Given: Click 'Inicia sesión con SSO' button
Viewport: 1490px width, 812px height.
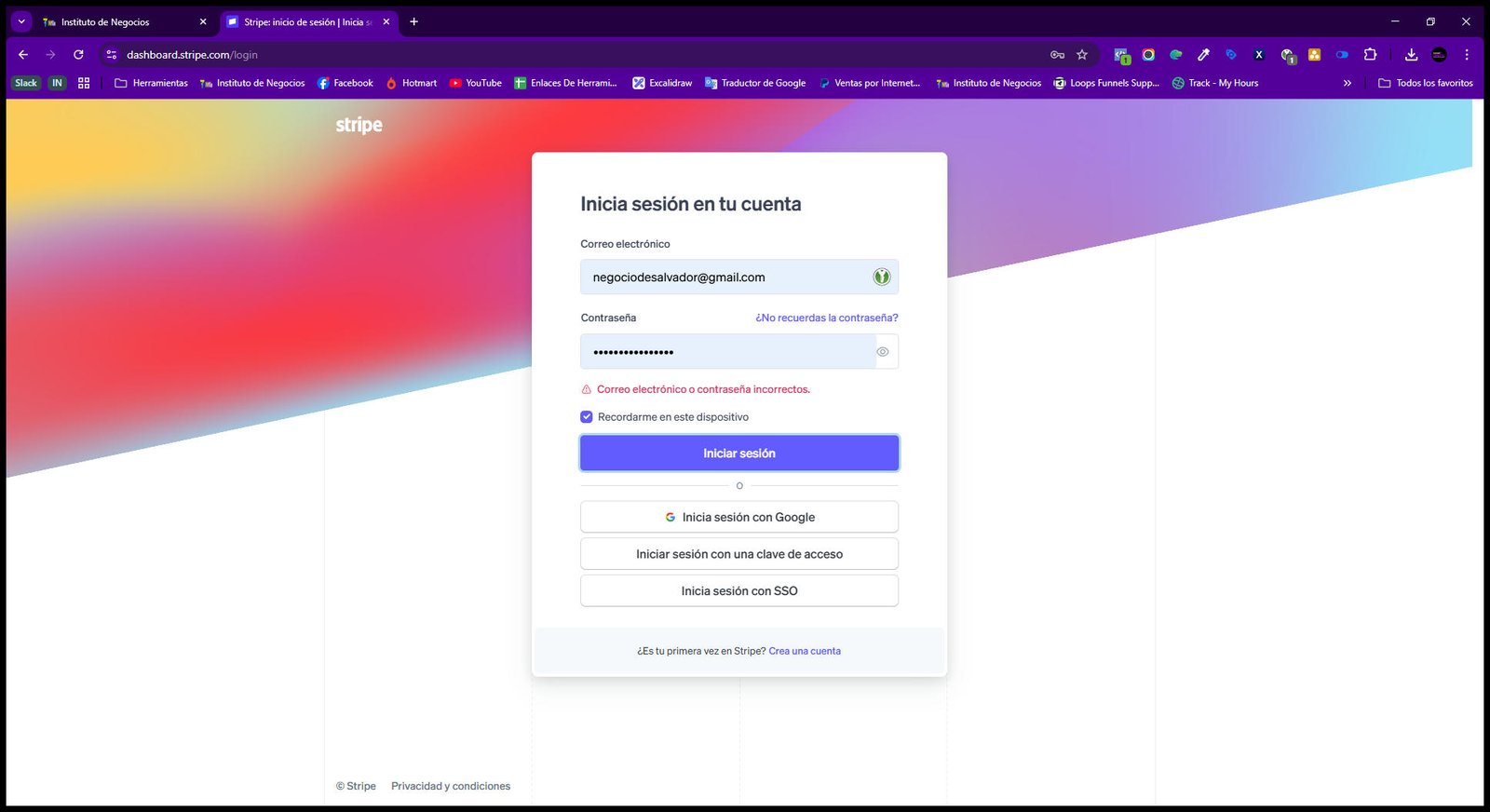Looking at the screenshot, I should 739,591.
